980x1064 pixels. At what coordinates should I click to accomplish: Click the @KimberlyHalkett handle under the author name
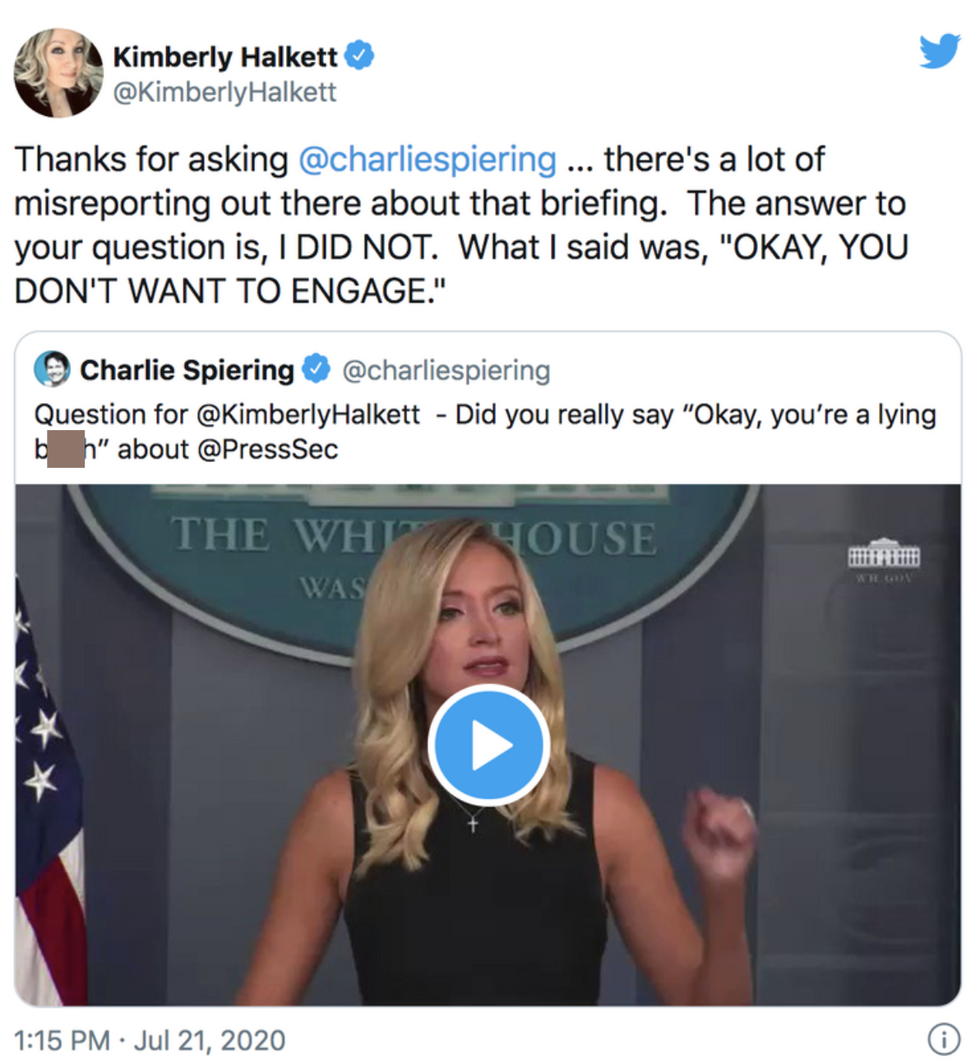pyautogui.click(x=225, y=93)
